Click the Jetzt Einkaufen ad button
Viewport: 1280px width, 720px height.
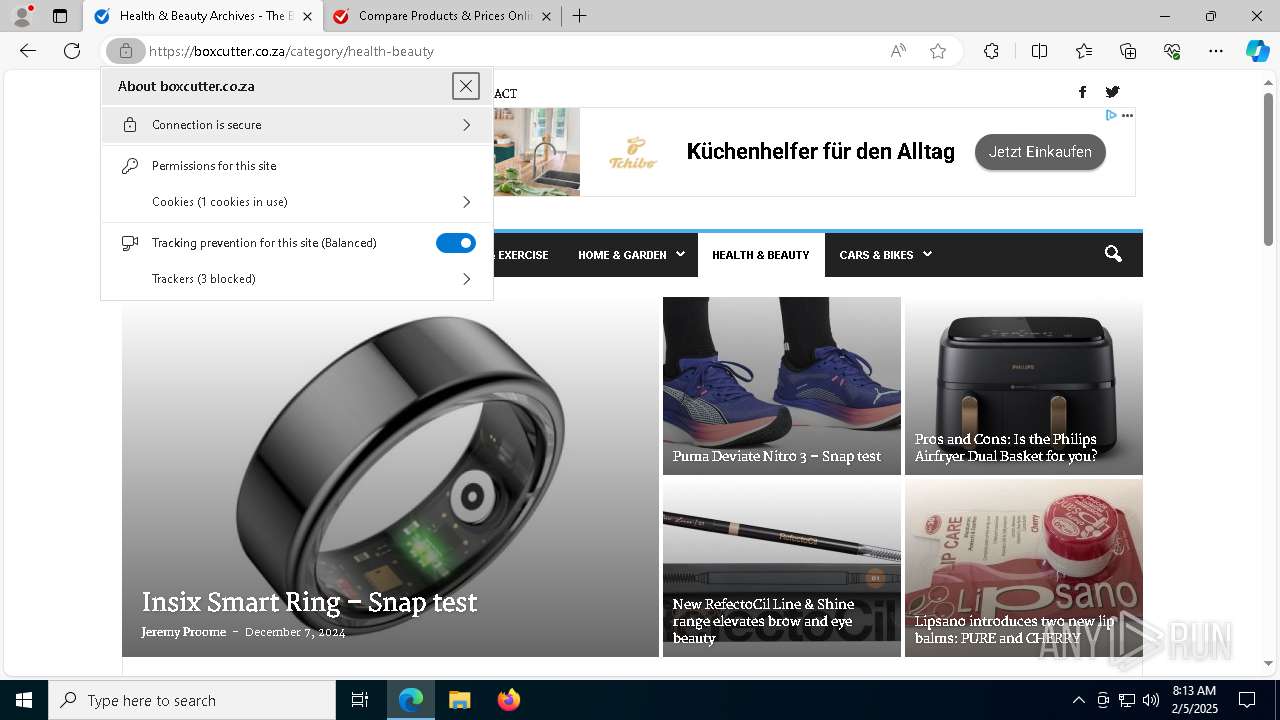pyautogui.click(x=1040, y=152)
